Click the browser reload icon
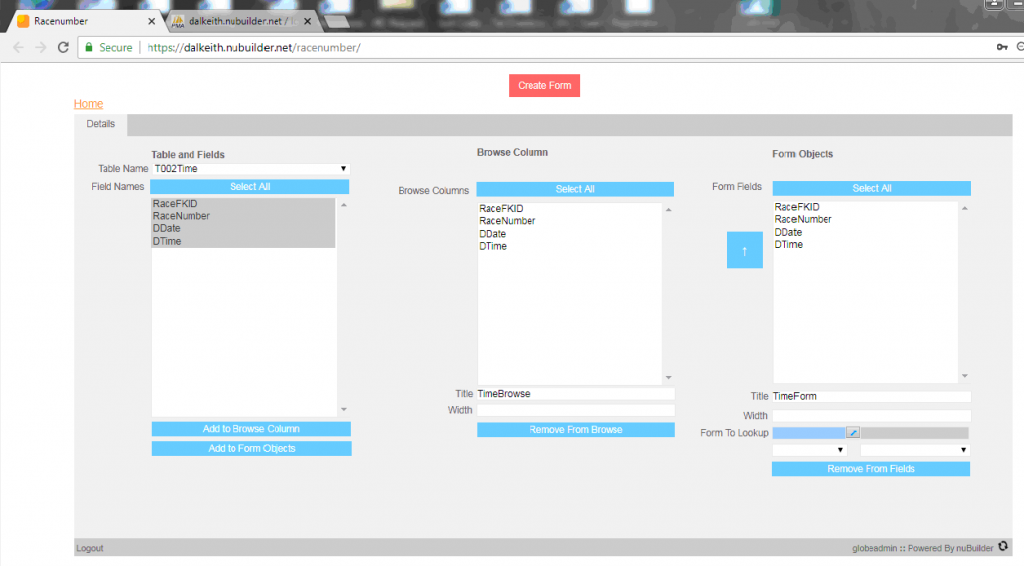The height and width of the screenshot is (566, 1024). (x=63, y=48)
